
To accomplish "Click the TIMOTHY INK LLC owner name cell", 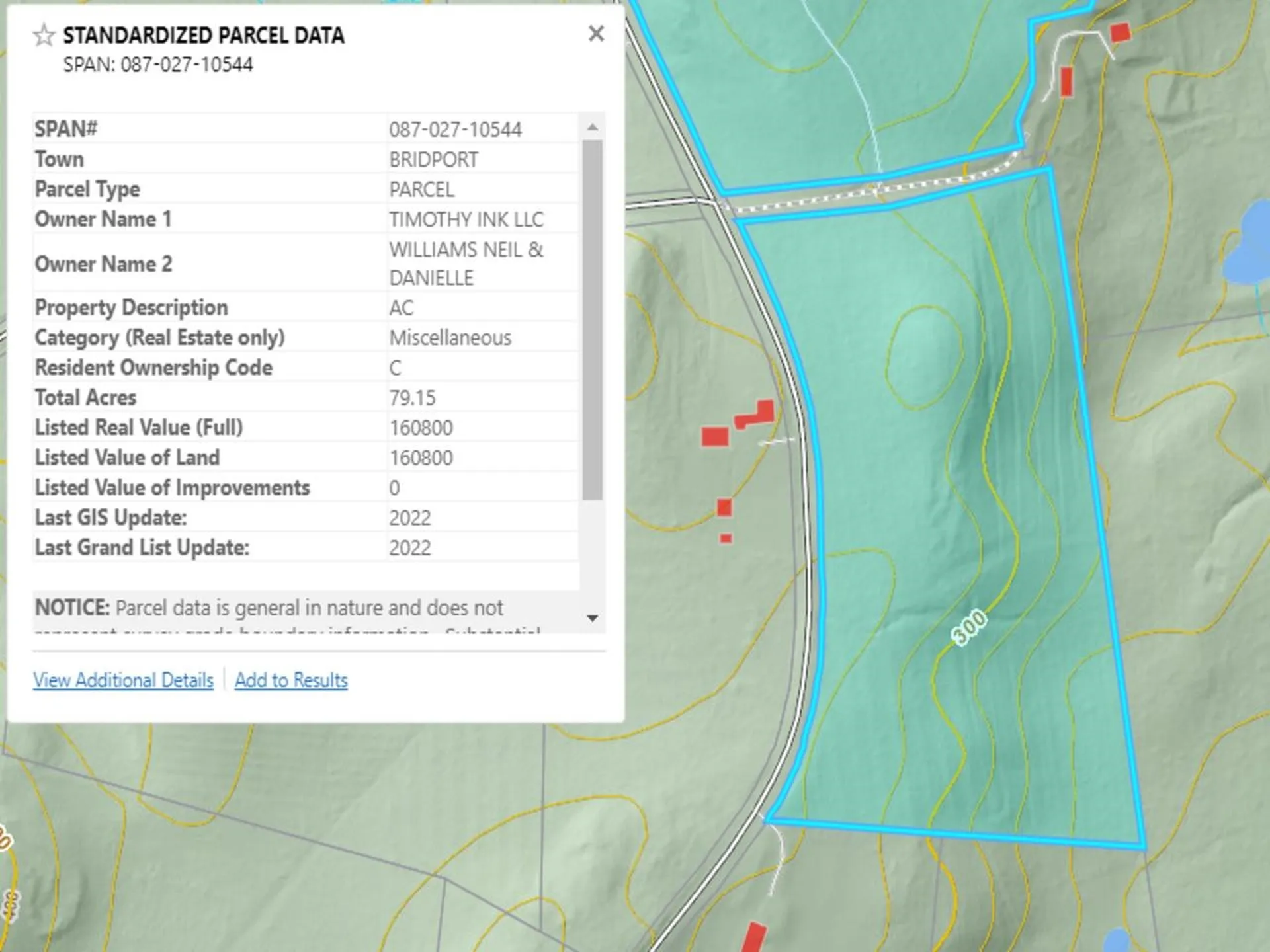I will 466,219.
